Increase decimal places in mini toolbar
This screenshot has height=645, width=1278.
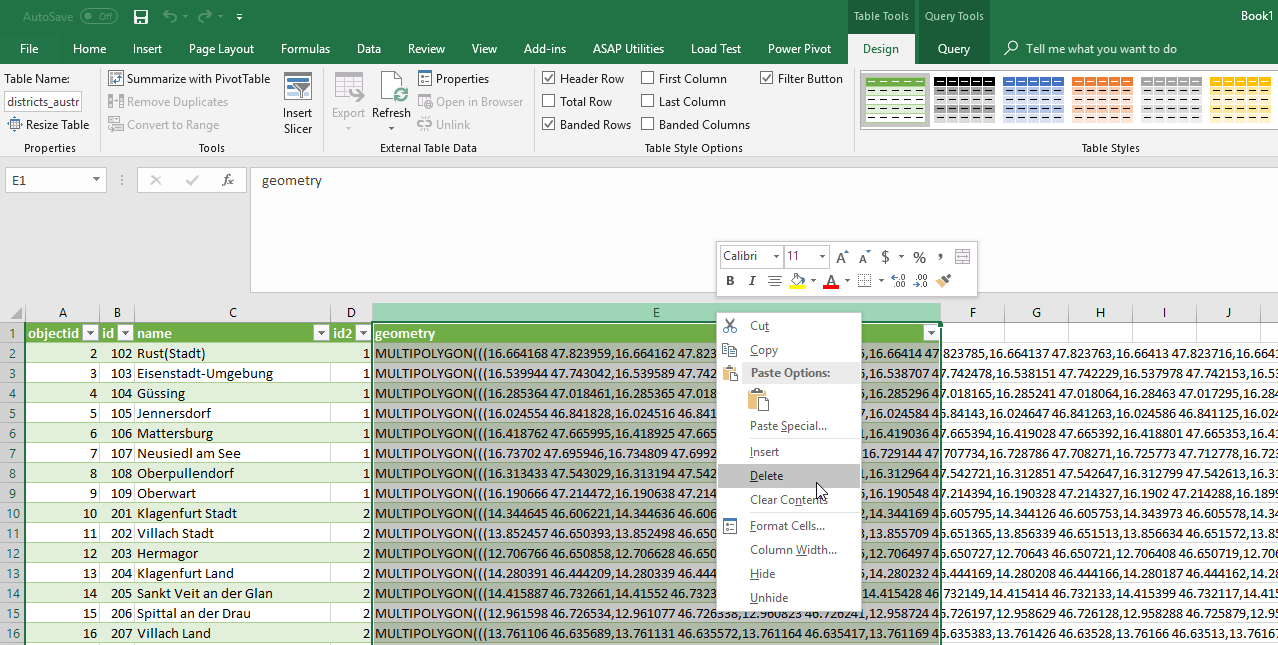tap(898, 281)
